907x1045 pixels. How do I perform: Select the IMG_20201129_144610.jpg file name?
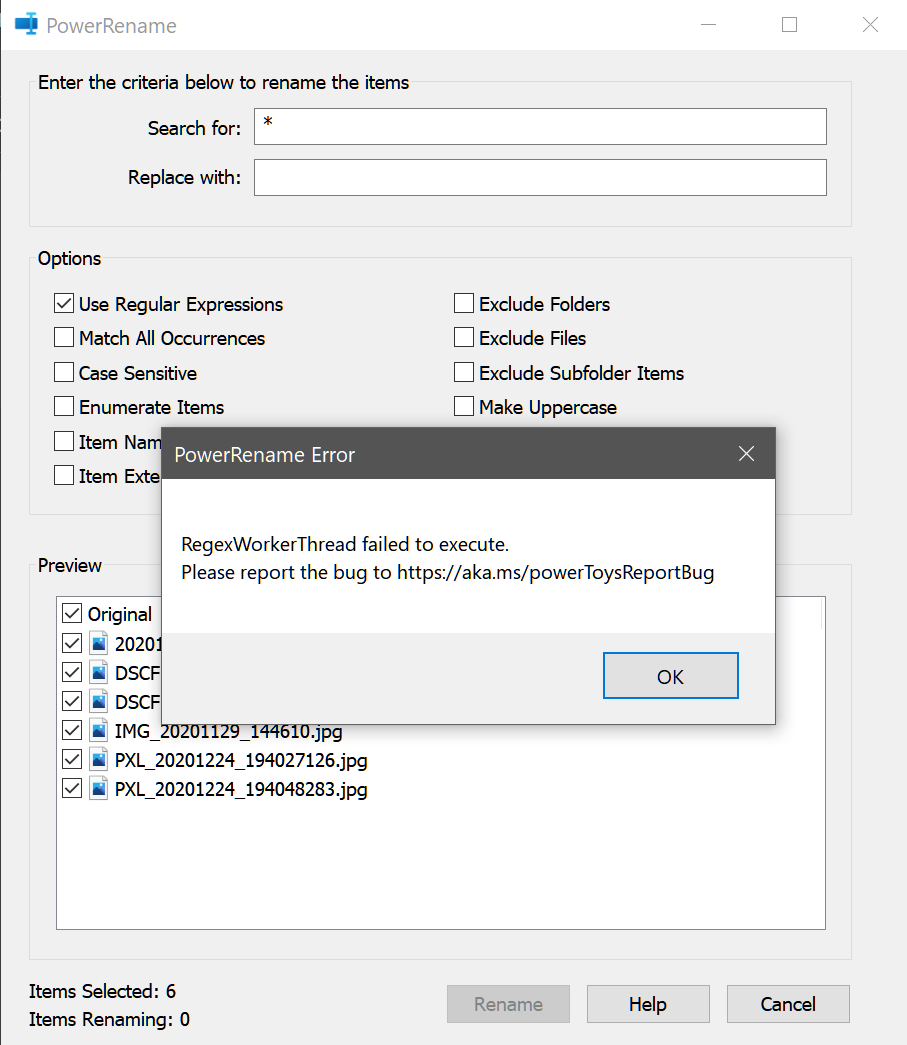pyautogui.click(x=229, y=731)
